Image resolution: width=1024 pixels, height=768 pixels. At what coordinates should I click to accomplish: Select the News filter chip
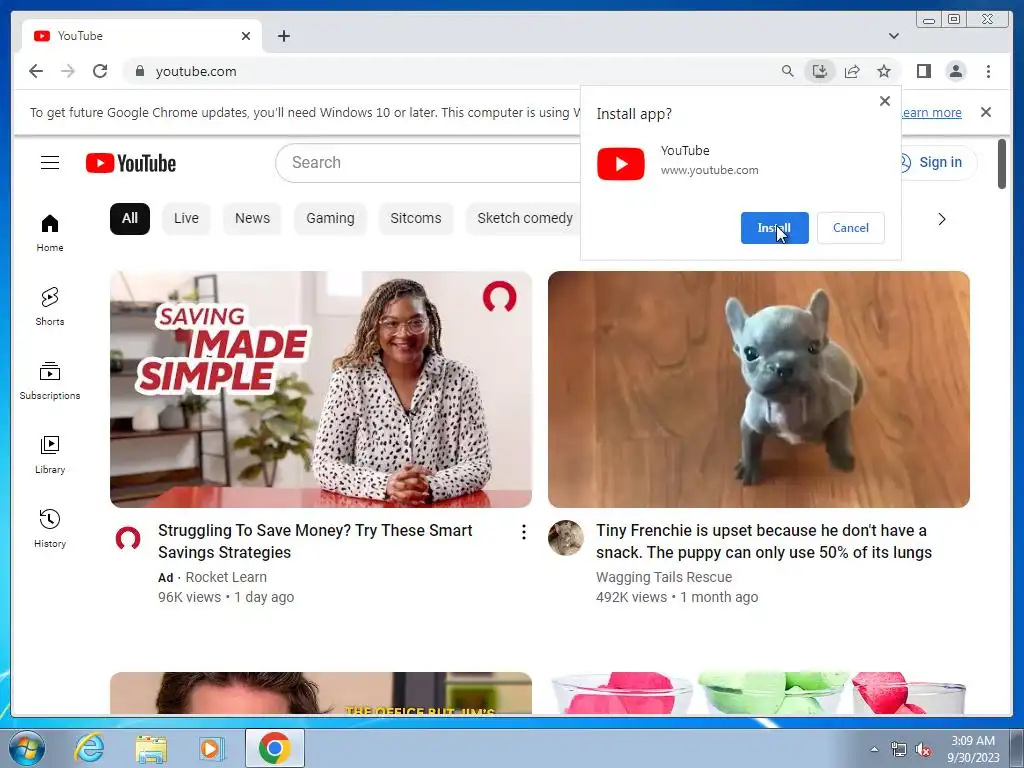pyautogui.click(x=252, y=218)
